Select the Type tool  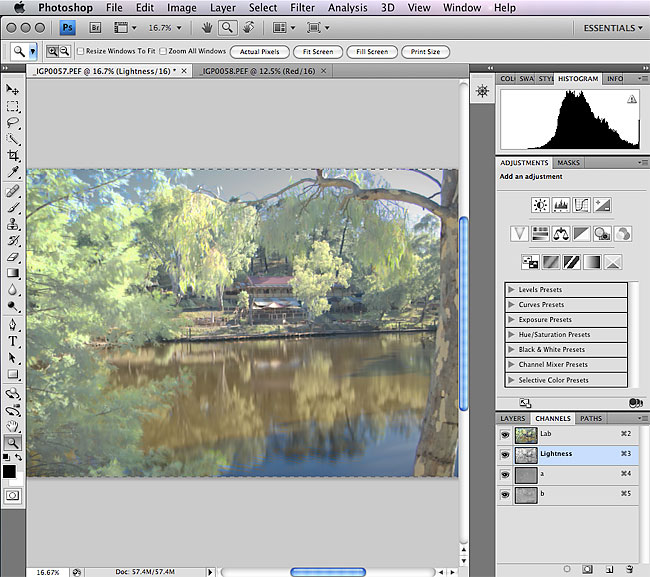[13, 340]
